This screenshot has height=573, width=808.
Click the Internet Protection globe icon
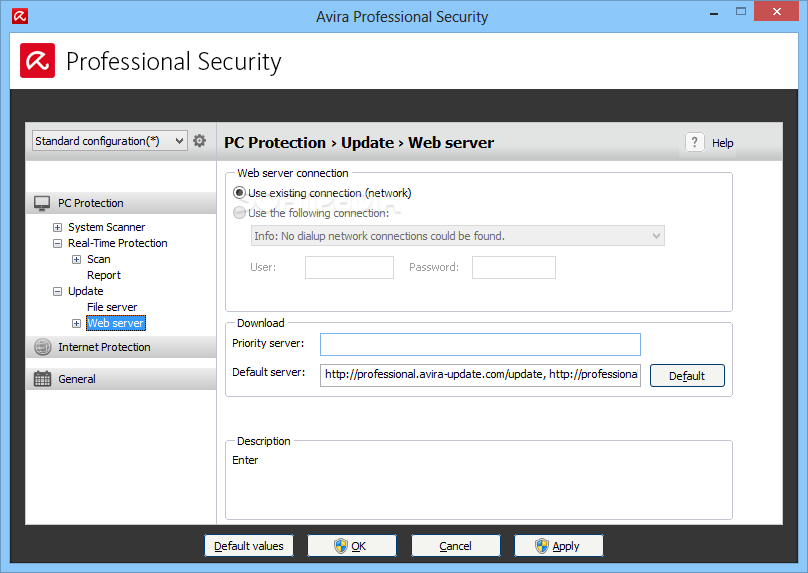(x=43, y=347)
